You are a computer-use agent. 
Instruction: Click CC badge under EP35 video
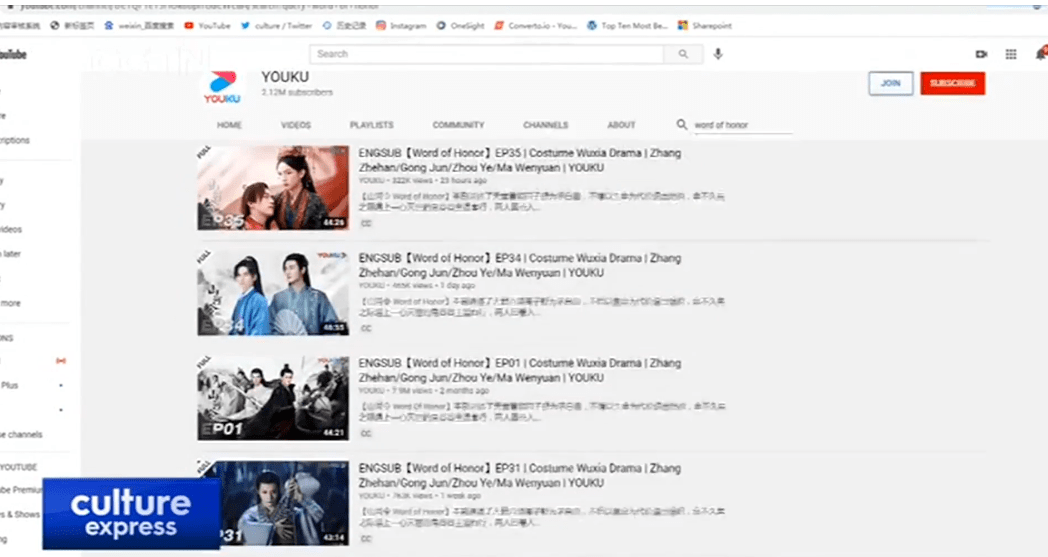pos(366,223)
